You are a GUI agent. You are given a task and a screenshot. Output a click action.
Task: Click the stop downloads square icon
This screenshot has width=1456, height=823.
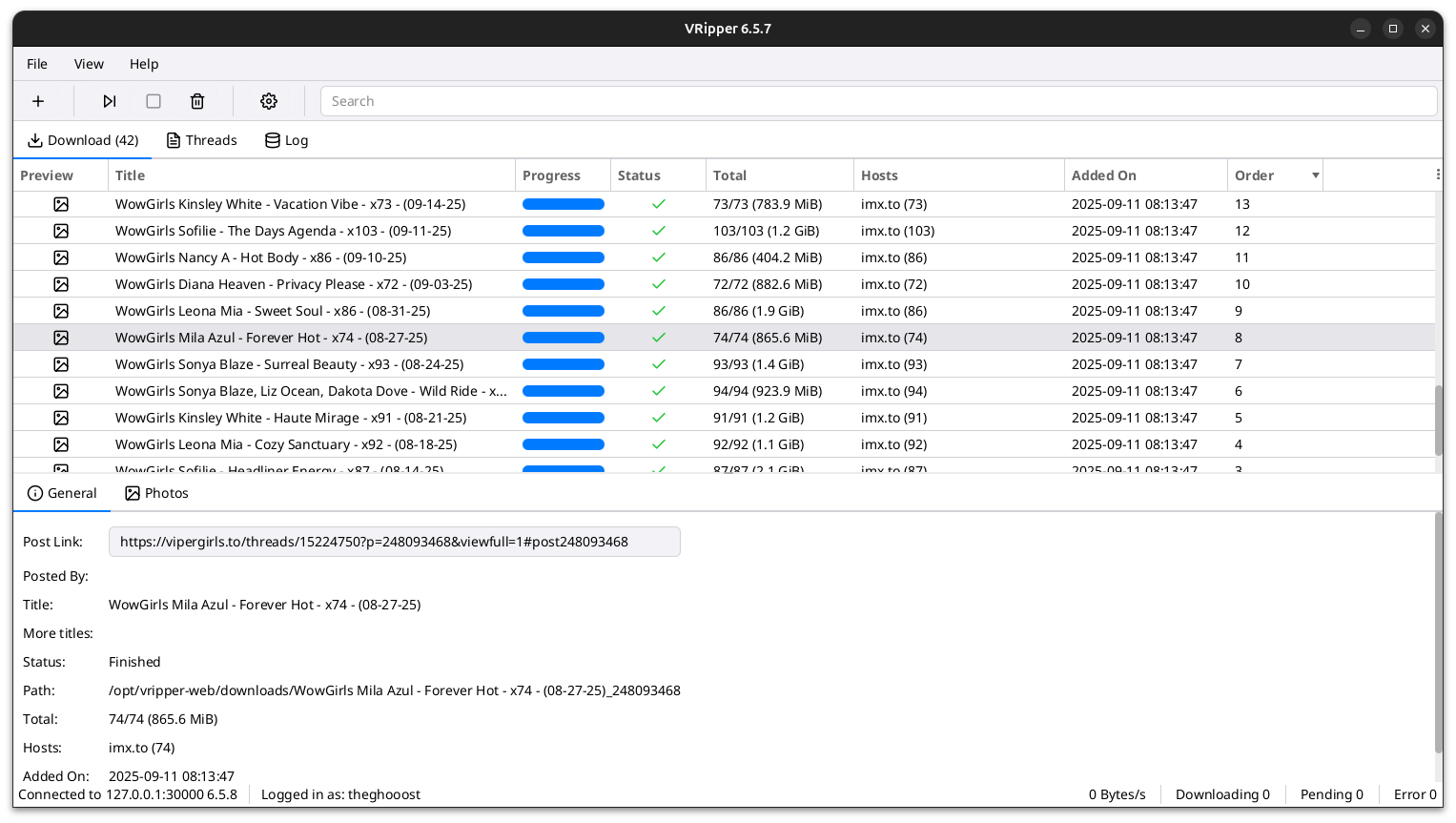pyautogui.click(x=154, y=101)
